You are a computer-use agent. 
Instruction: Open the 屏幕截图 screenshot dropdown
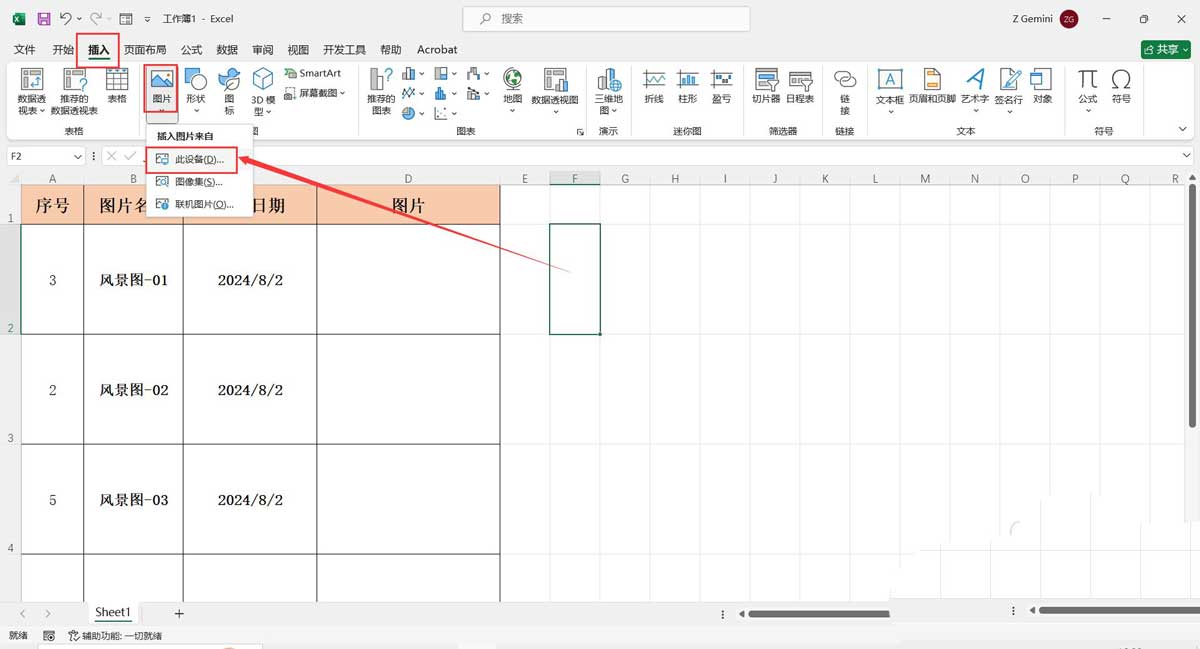tap(315, 93)
